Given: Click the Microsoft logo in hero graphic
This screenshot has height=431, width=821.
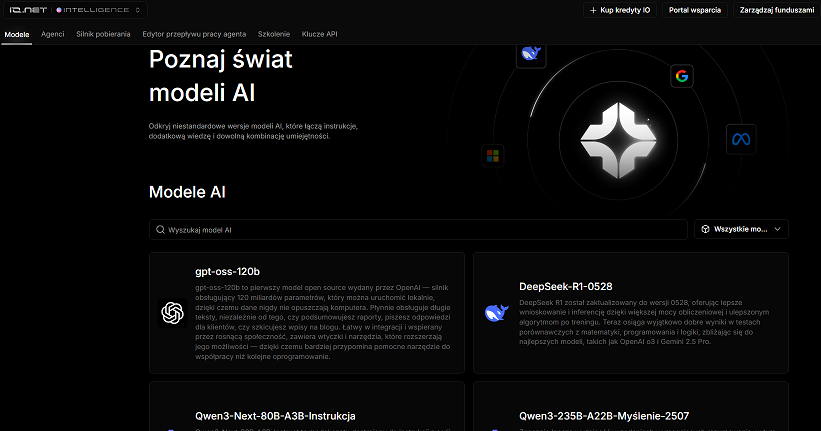Looking at the screenshot, I should point(493,156).
